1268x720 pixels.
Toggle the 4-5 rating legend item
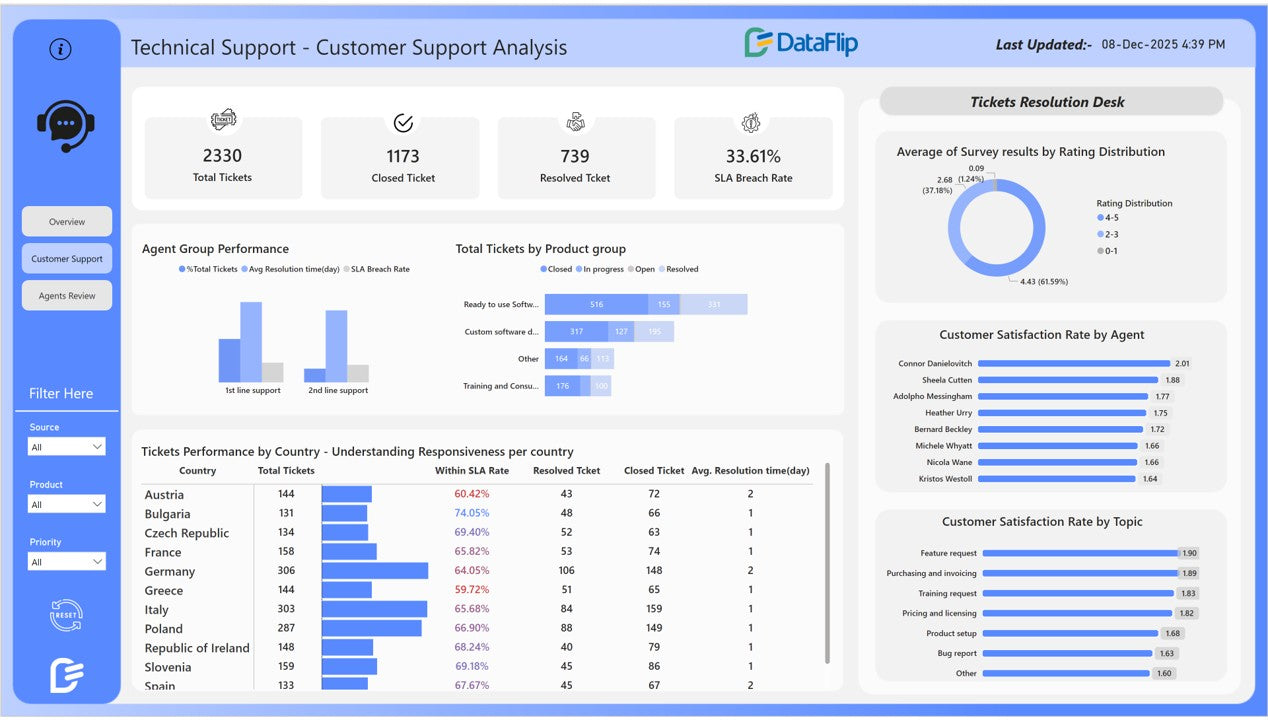[1108, 218]
